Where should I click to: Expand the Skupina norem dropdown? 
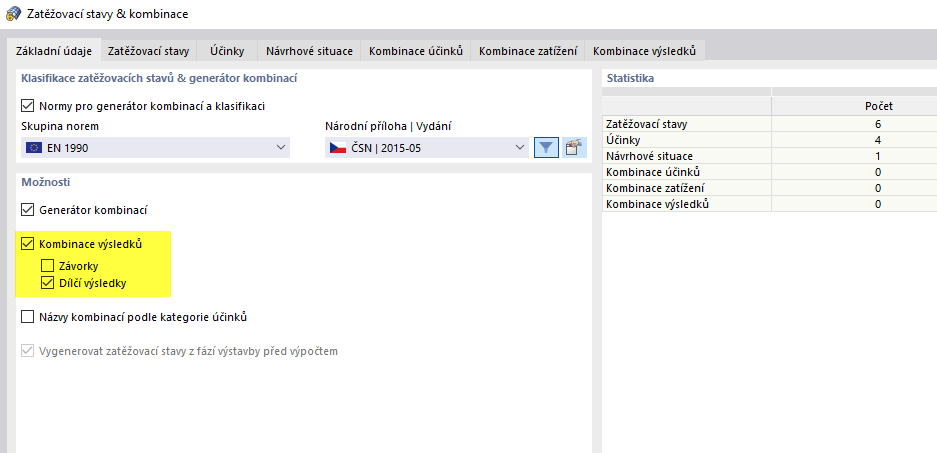[280, 148]
